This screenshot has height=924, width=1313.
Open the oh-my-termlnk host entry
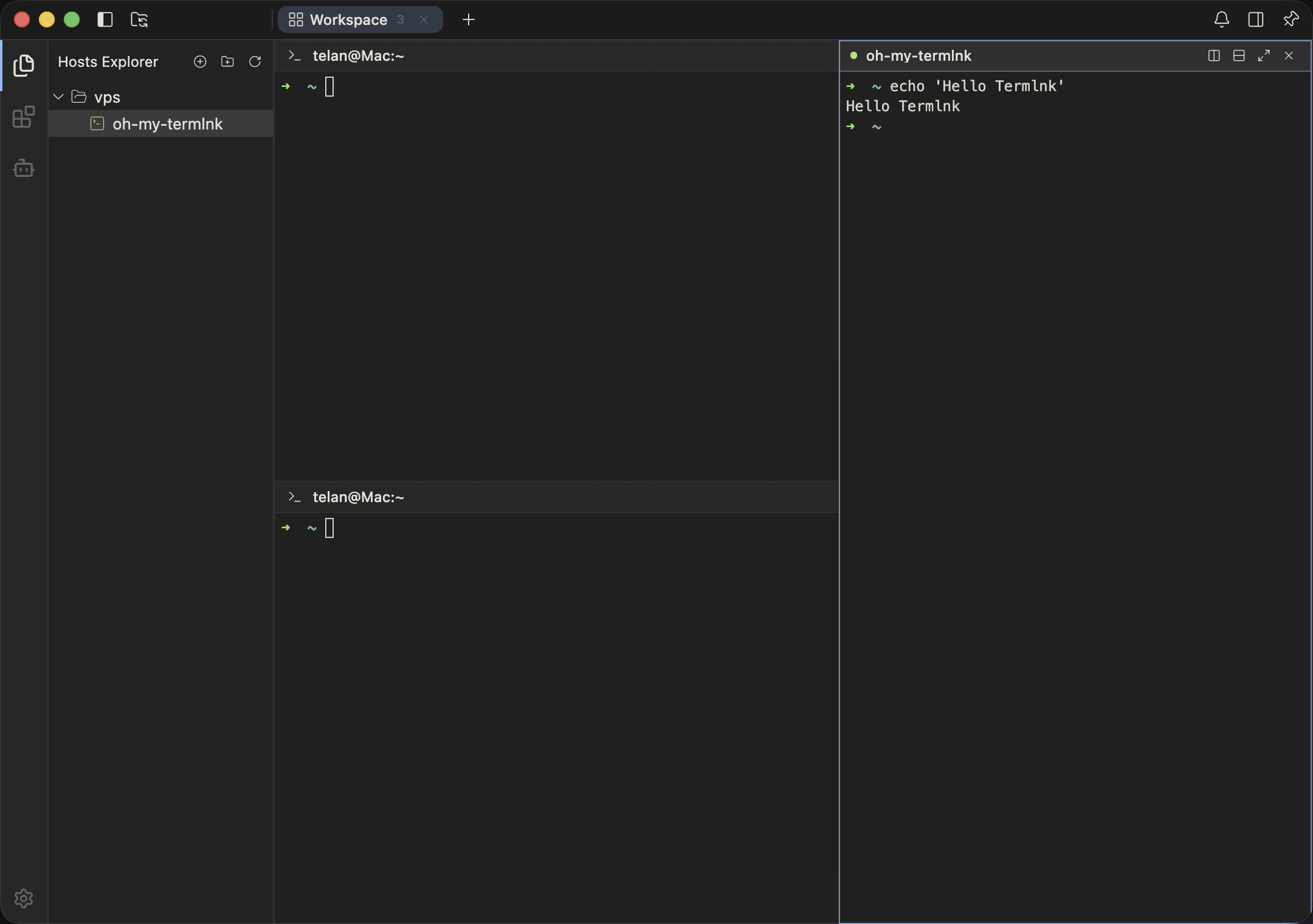160,123
